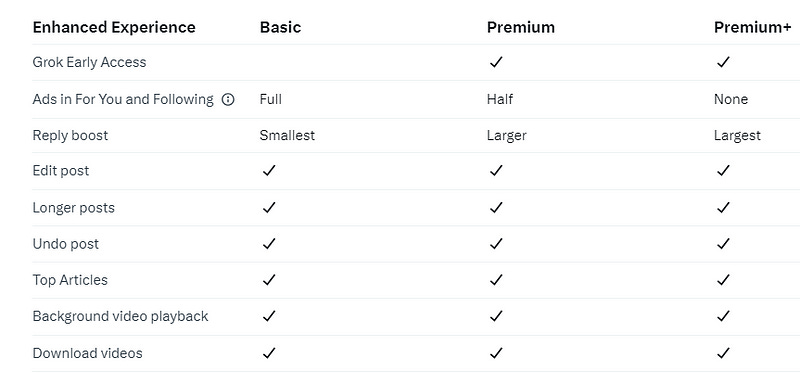Click the Premium+ checkmark in Download videos row
Screen dimensions: 800x373
(722, 353)
